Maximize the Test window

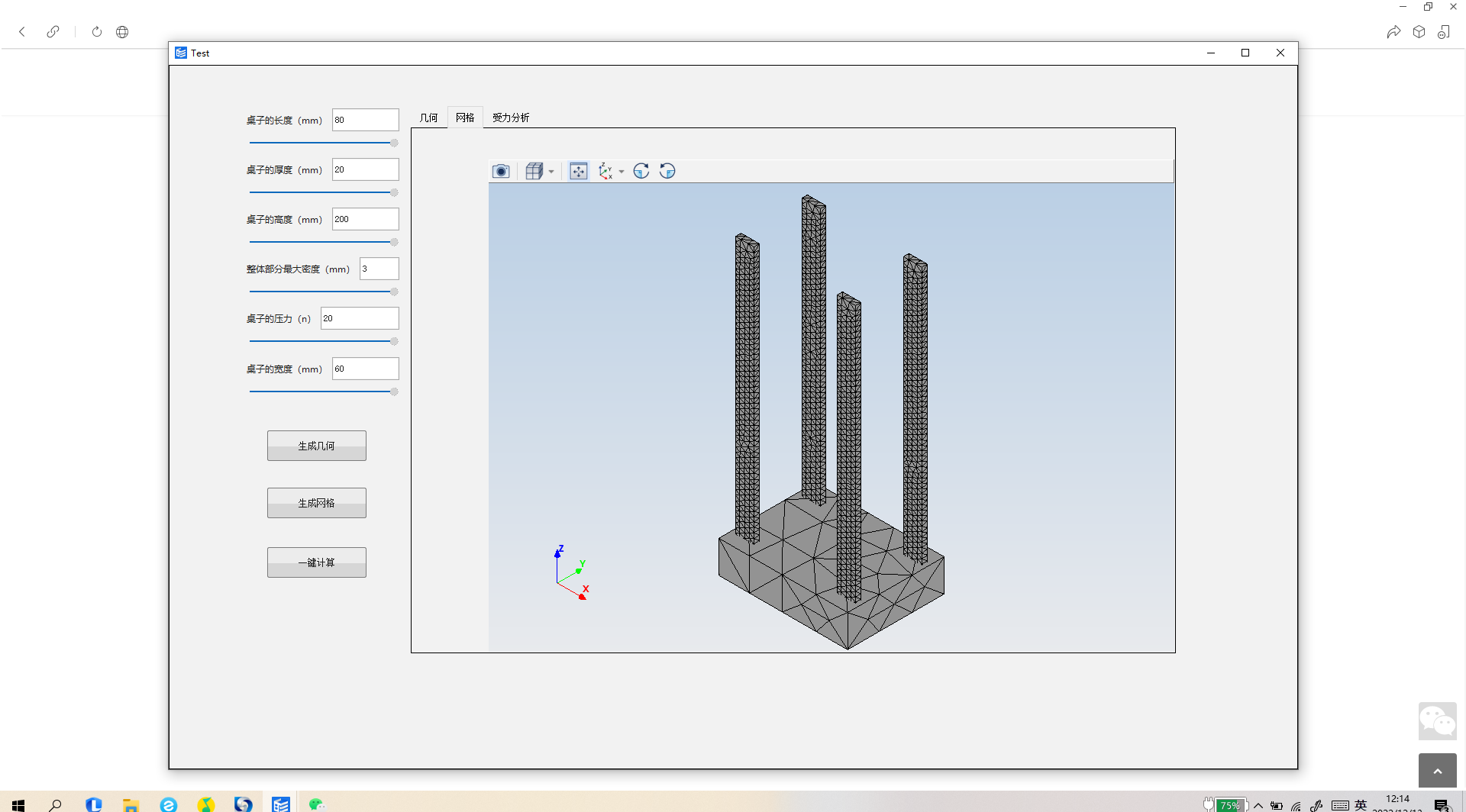click(x=1245, y=53)
